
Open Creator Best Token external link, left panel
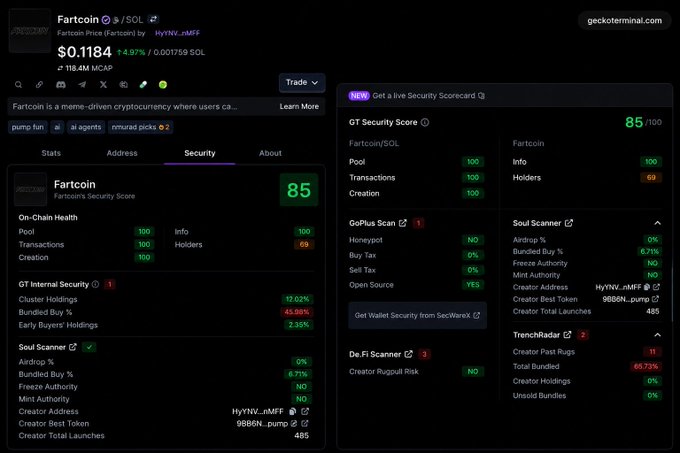305,423
